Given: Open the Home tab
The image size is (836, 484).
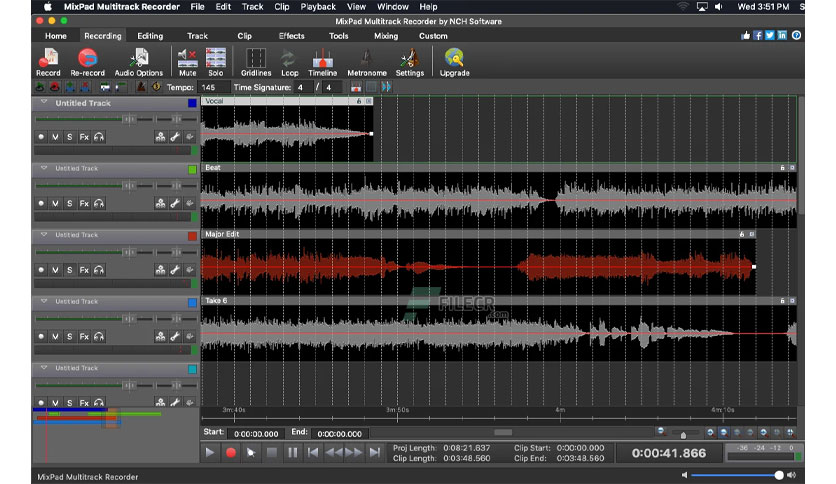Looking at the screenshot, I should pos(55,36).
